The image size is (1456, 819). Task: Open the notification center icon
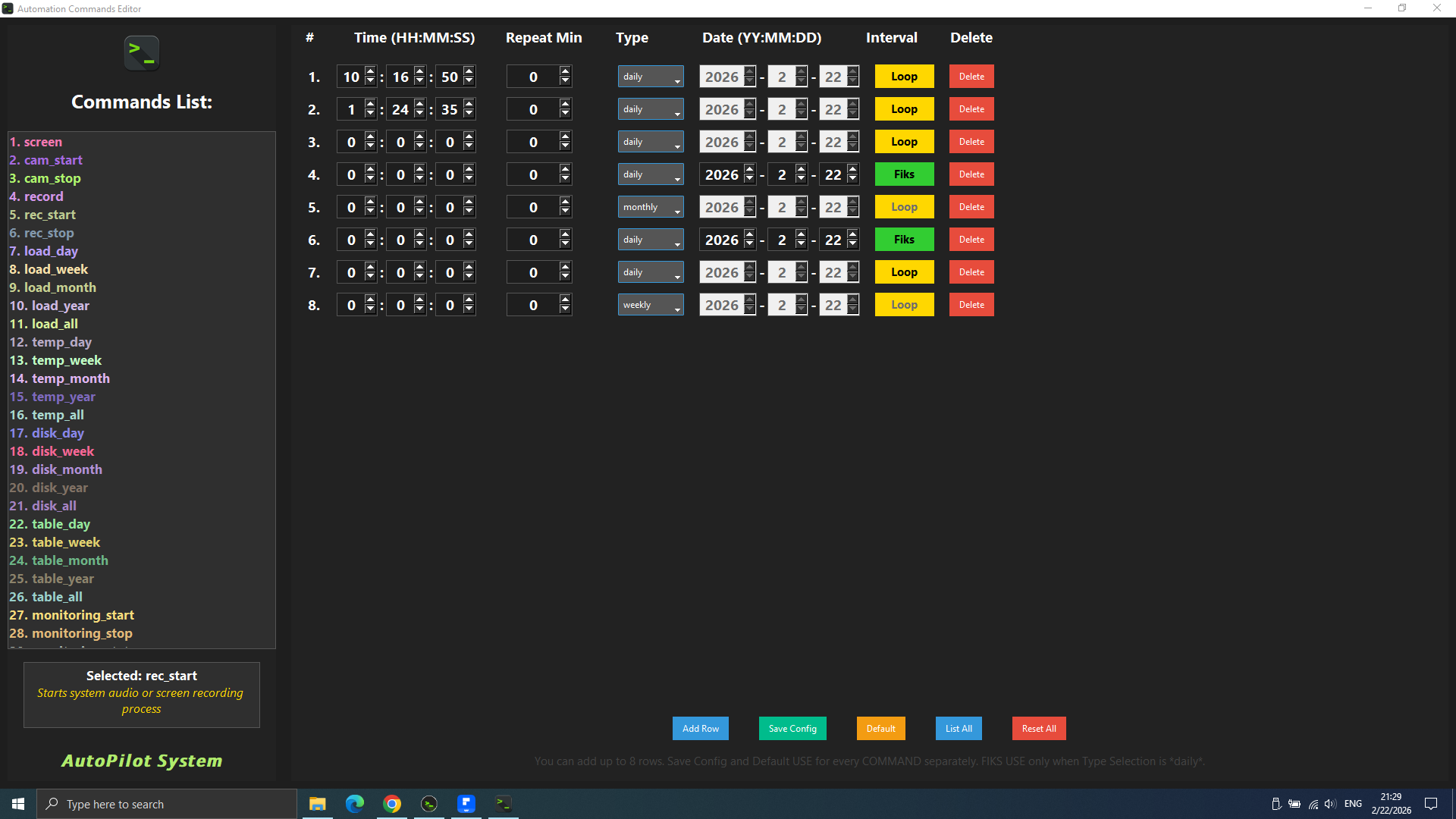(x=1431, y=804)
